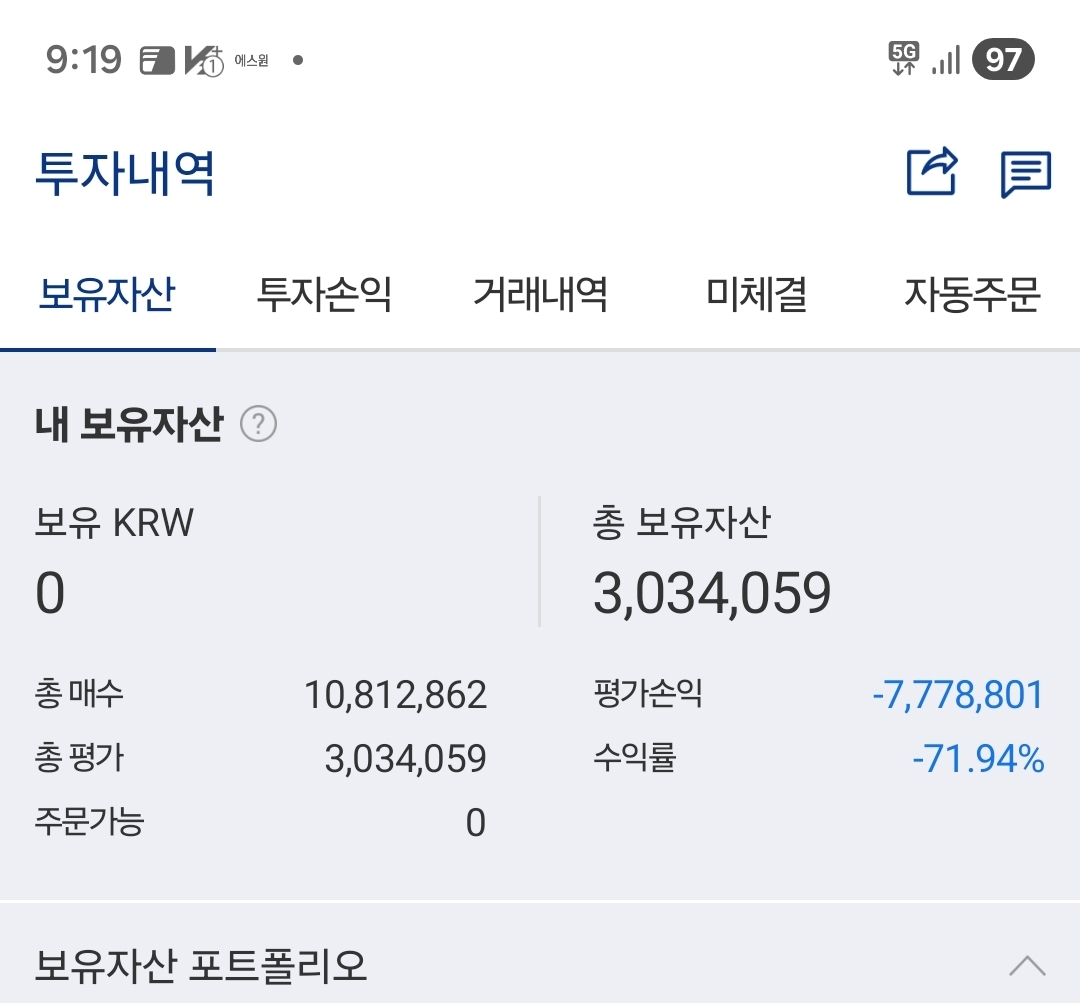Open the 자동주문 tab
Viewport: 1080px width, 1003px height.
click(x=972, y=294)
